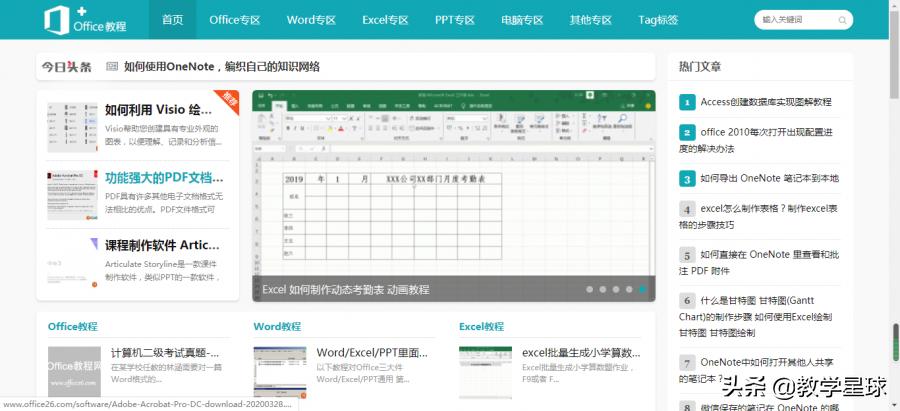Open headline 如何使用OneNote，编织自己的知识网络

click(x=222, y=67)
